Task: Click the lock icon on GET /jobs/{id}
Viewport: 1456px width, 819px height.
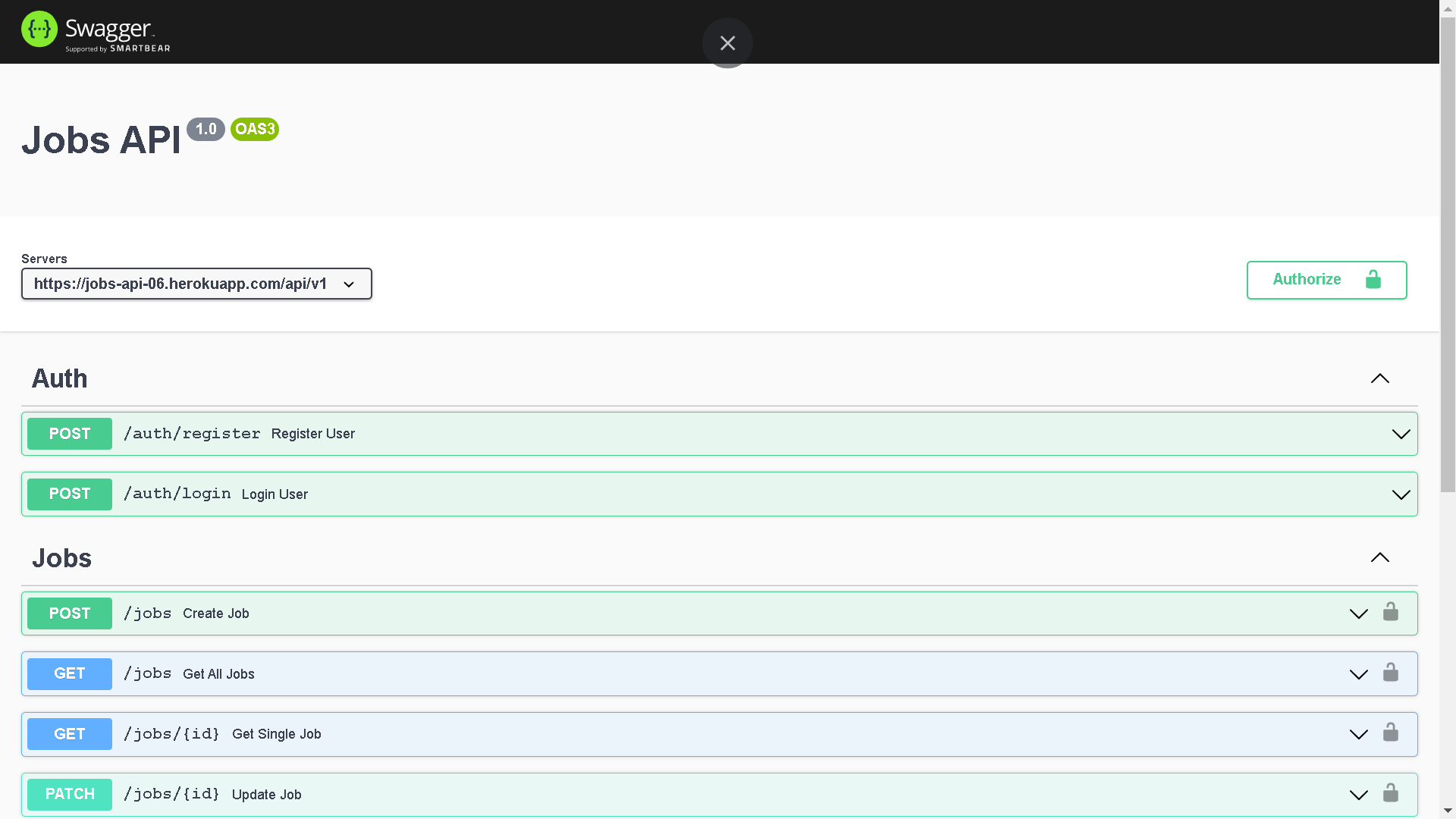Action: click(x=1391, y=731)
